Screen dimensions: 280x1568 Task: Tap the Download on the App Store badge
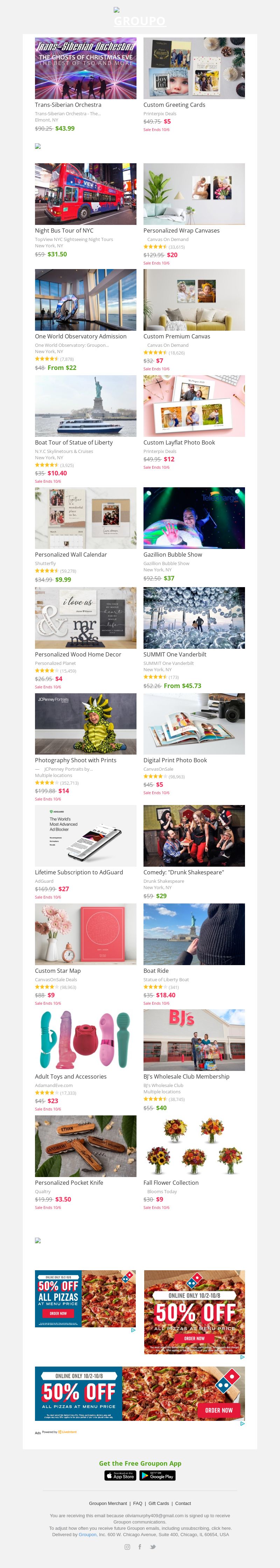pos(120,1475)
